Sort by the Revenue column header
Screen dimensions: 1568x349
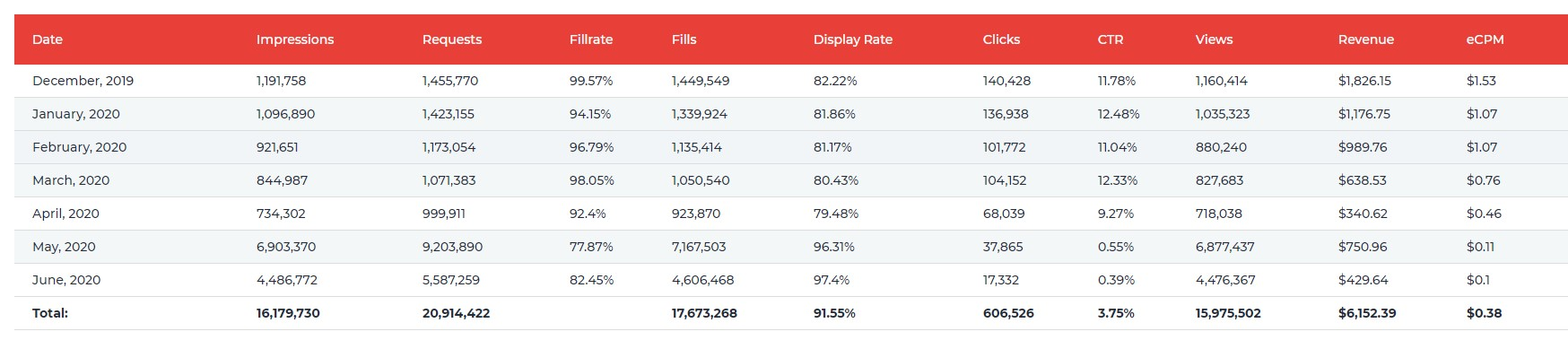coord(1366,39)
